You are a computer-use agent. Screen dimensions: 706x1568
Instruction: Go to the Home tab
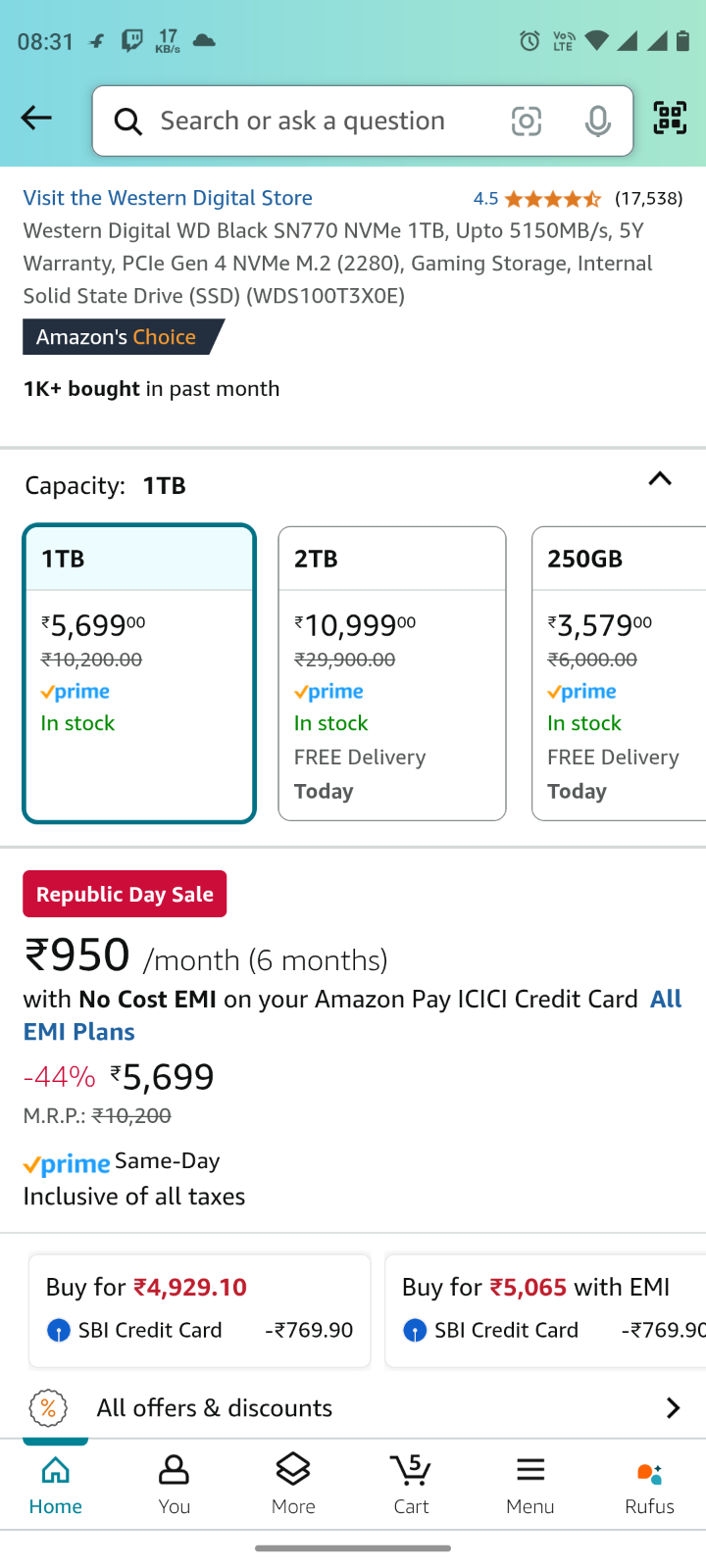tap(56, 1484)
